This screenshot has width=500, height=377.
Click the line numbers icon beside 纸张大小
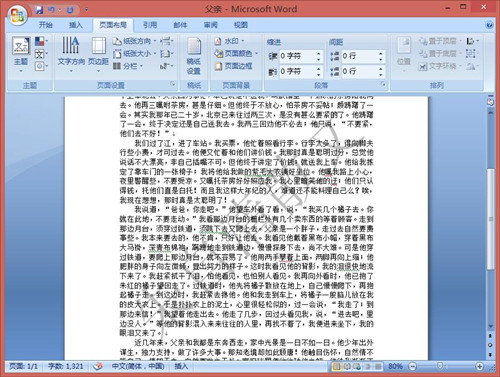point(166,53)
